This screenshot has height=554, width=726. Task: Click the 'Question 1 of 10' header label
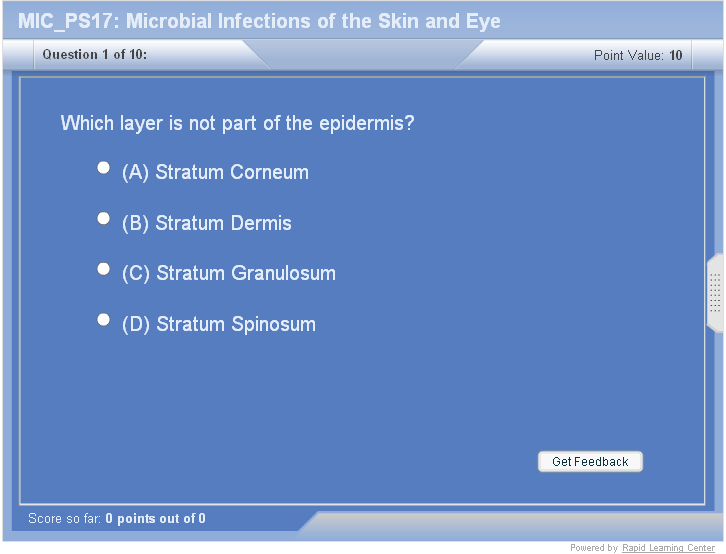(x=95, y=55)
